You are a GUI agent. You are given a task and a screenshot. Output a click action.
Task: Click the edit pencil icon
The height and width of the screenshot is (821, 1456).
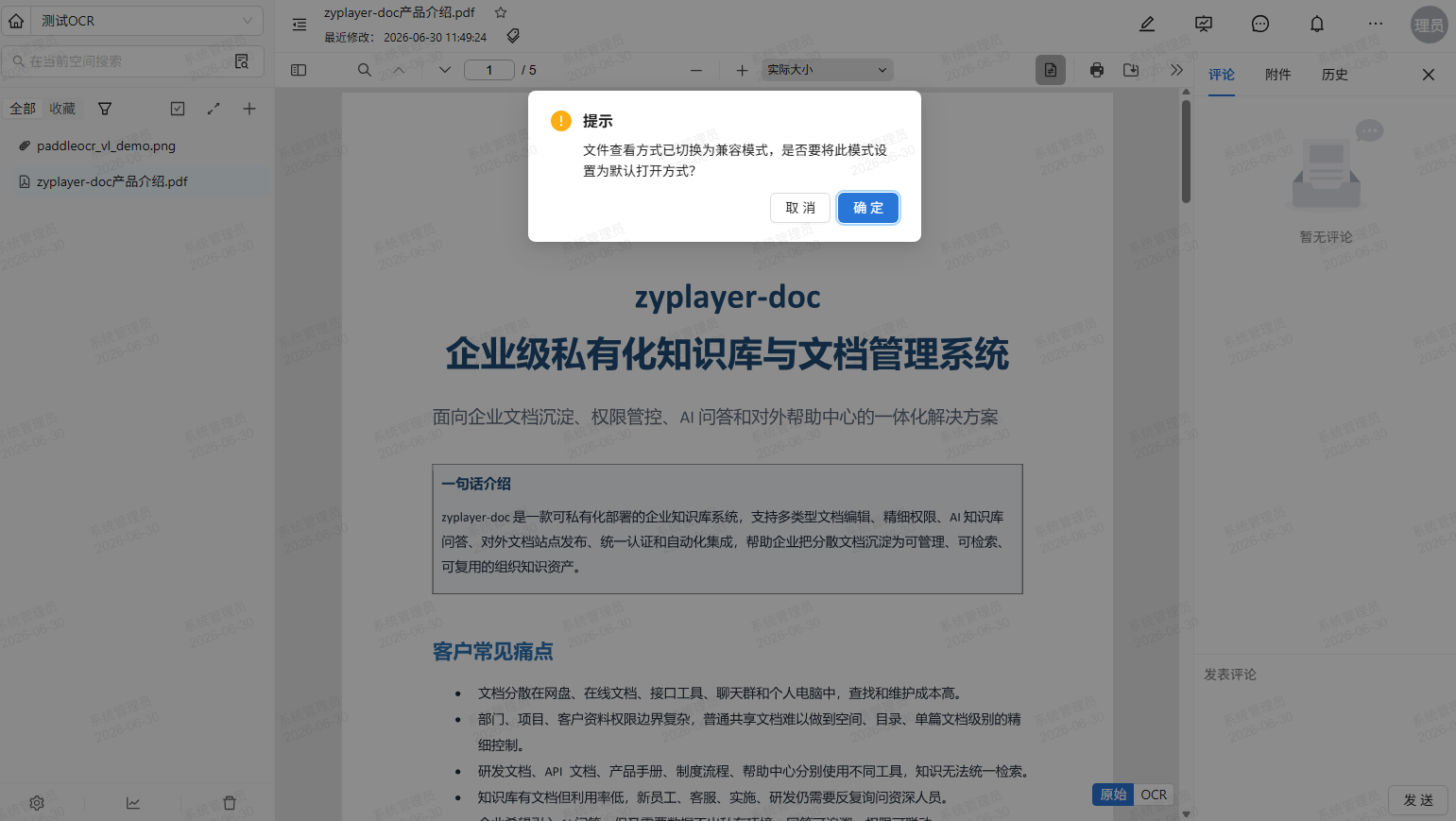(x=1147, y=25)
